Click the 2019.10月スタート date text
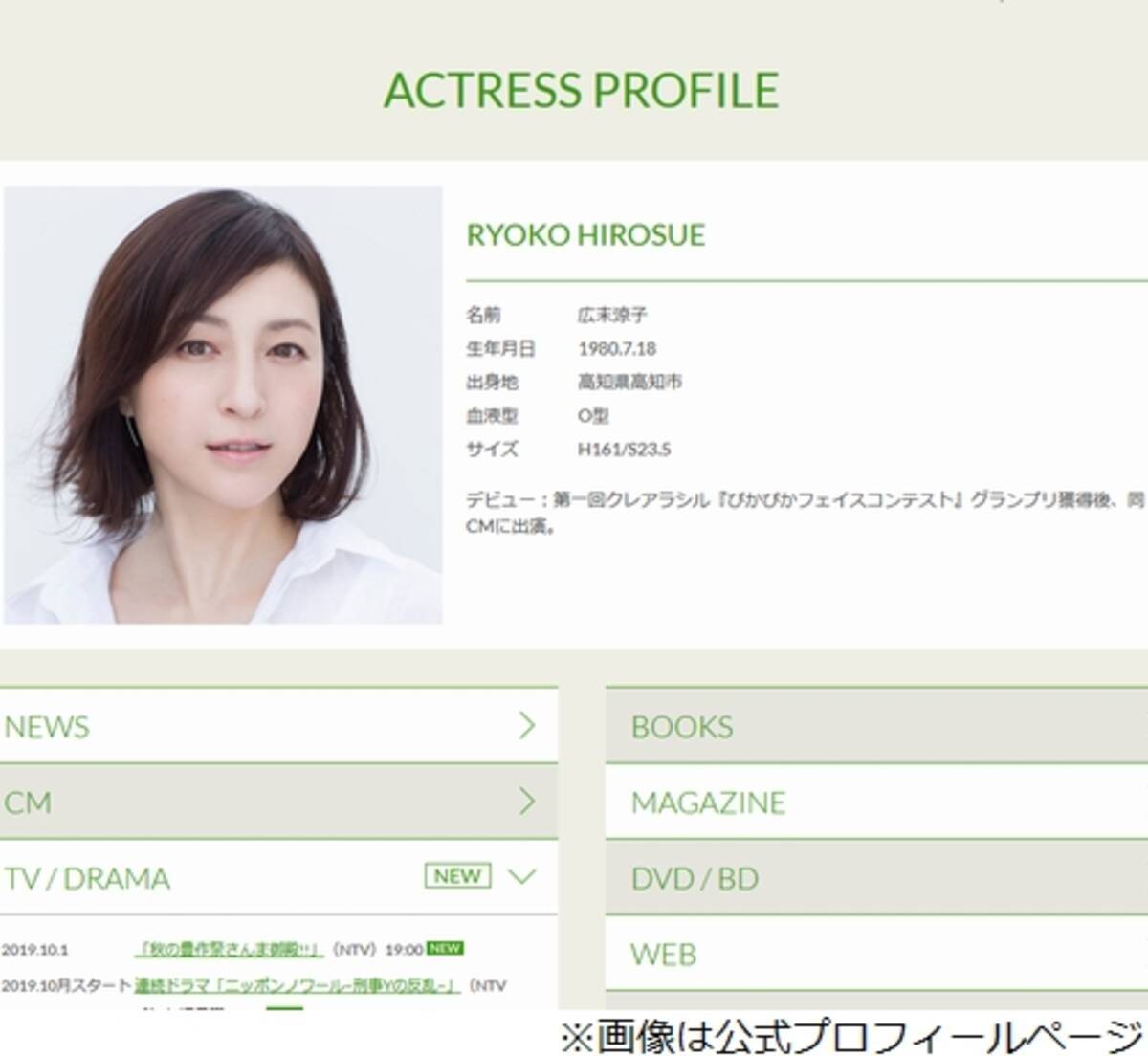 66,985
